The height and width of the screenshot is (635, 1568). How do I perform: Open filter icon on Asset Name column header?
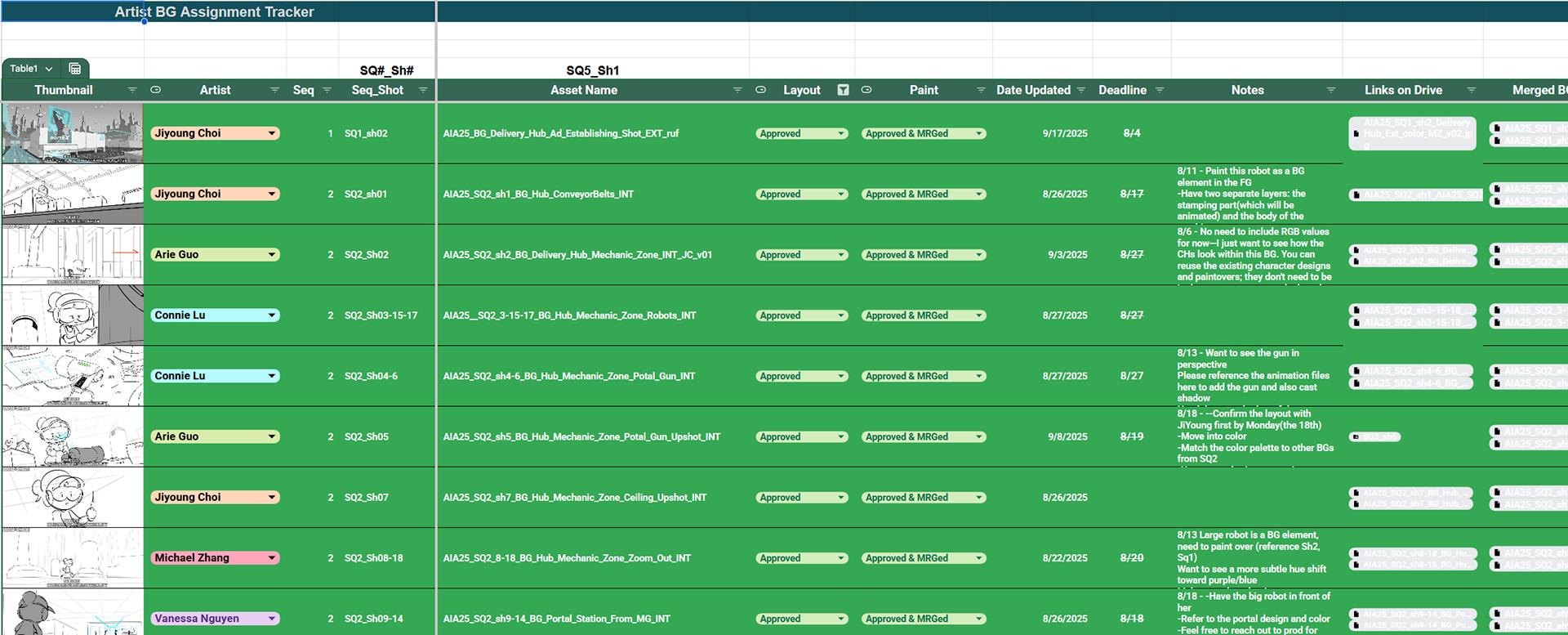pyautogui.click(x=737, y=90)
